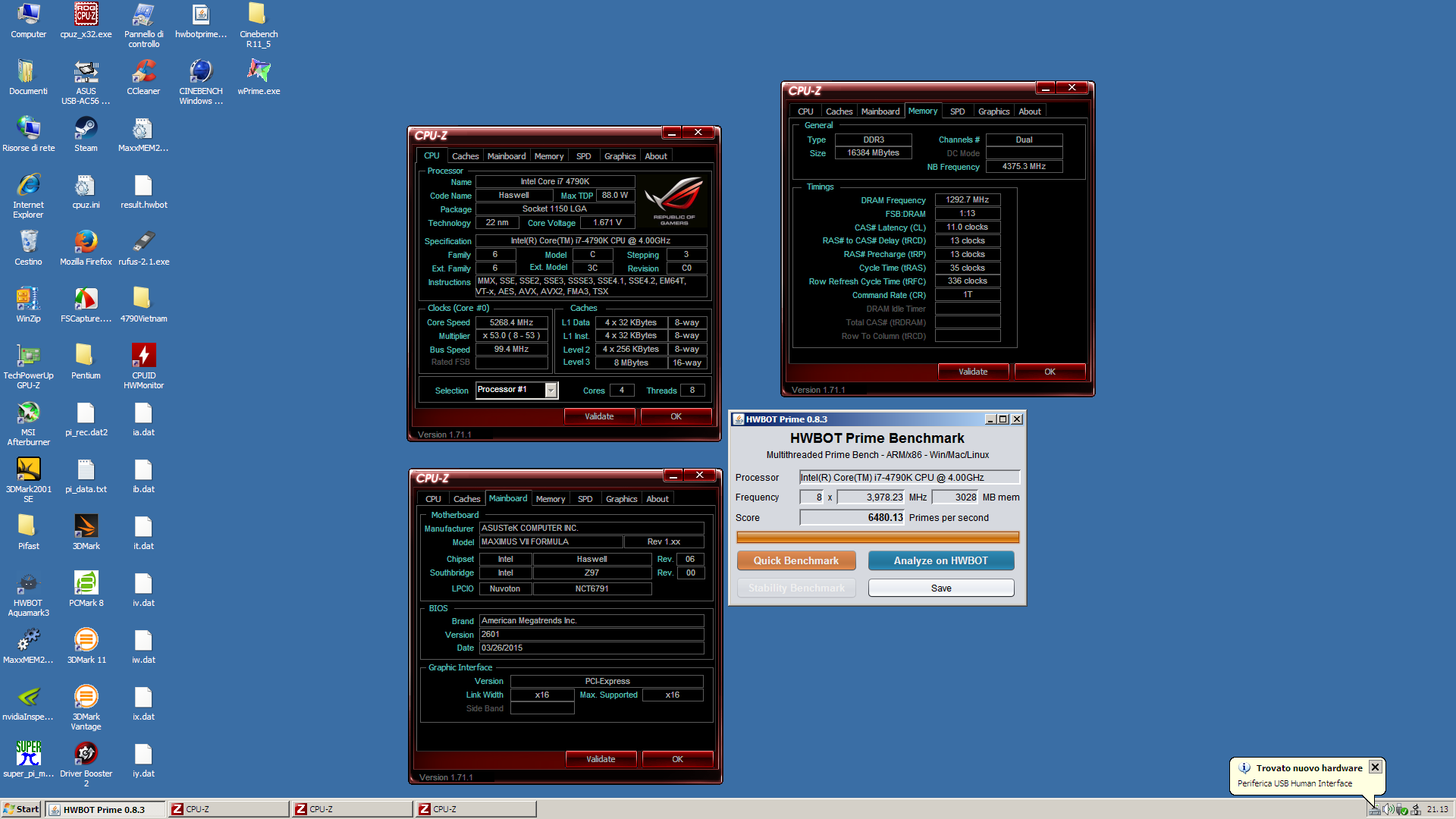The height and width of the screenshot is (819, 1456).
Task: Open TechPowerUp GPU-Z shortcut
Action: 28,366
